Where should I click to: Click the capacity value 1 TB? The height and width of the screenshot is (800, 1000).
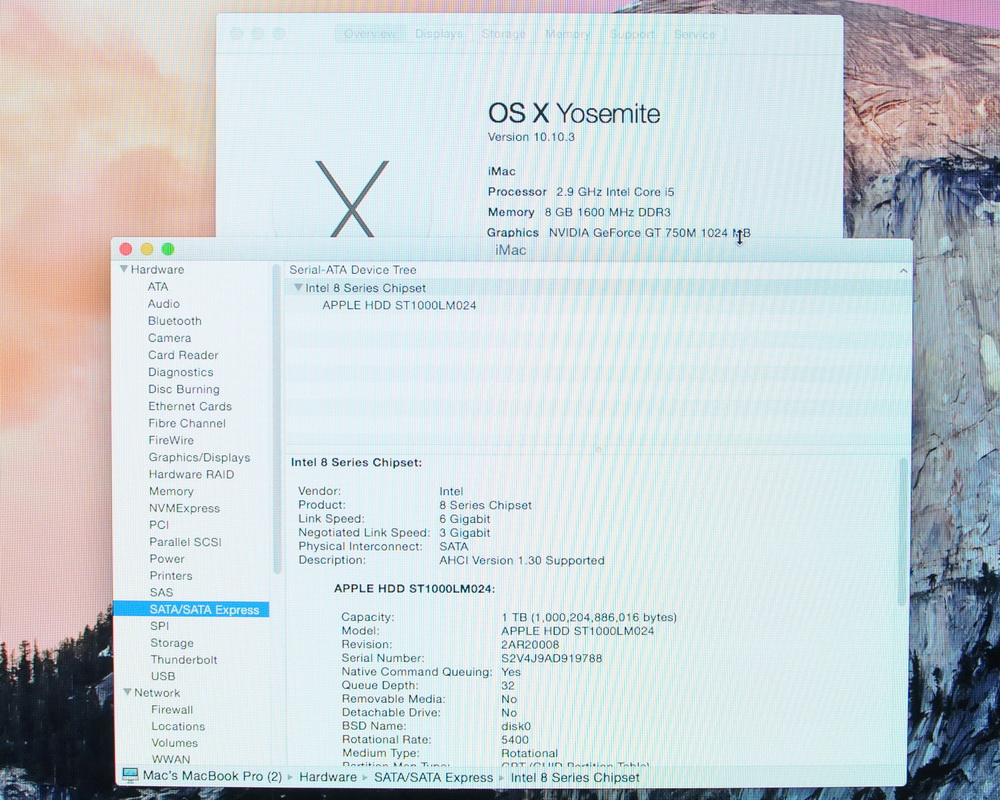click(589, 617)
